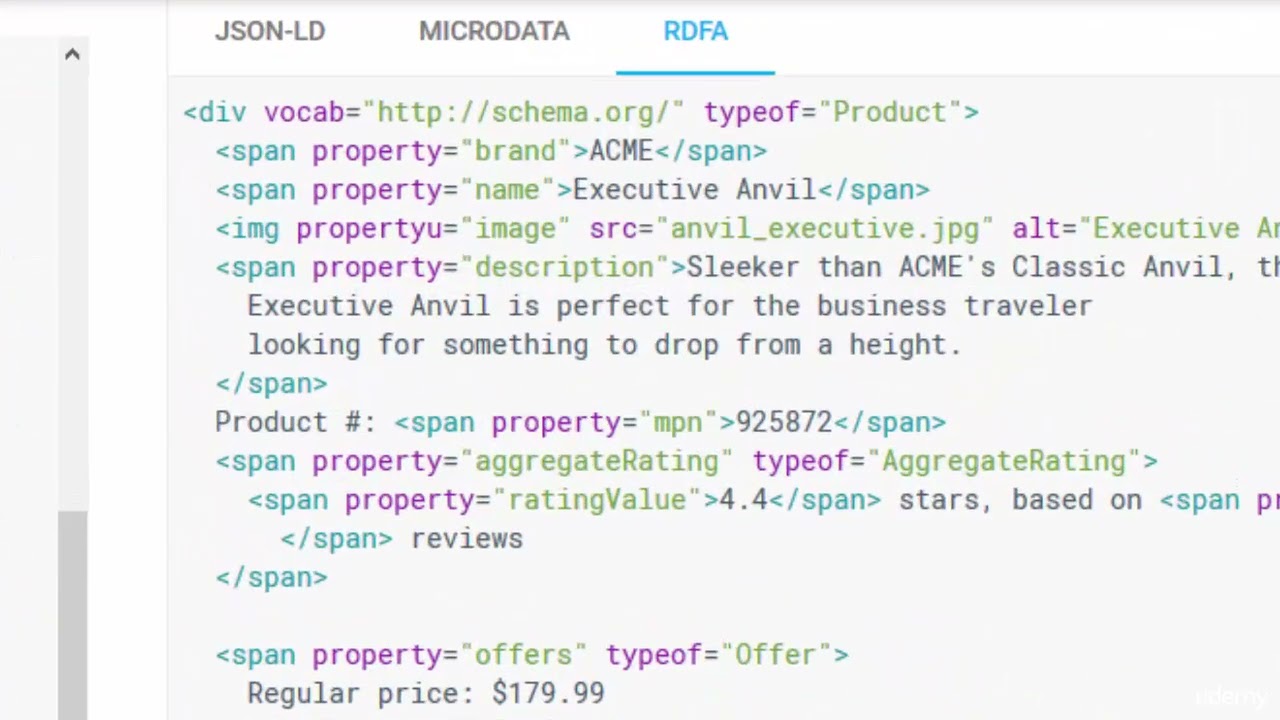Click the left sidebar scrollbar thumb
This screenshot has width=1280, height=720.
click(72, 615)
